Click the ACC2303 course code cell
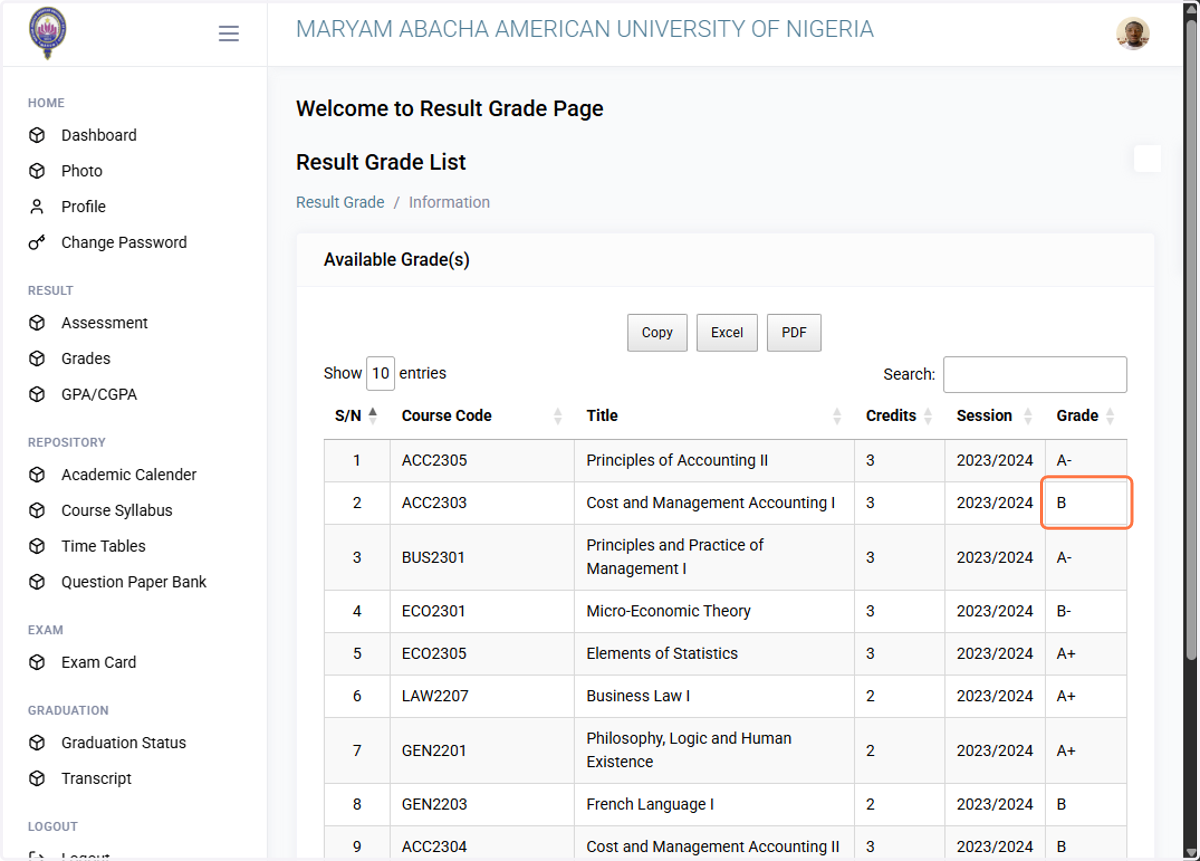The image size is (1200, 861). [x=482, y=503]
